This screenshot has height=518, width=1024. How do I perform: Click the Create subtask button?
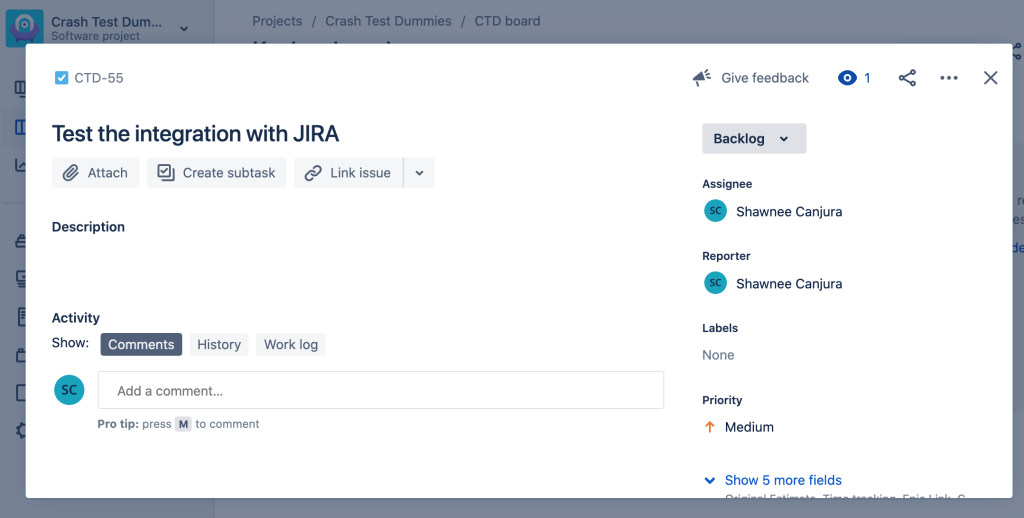[x=217, y=172]
